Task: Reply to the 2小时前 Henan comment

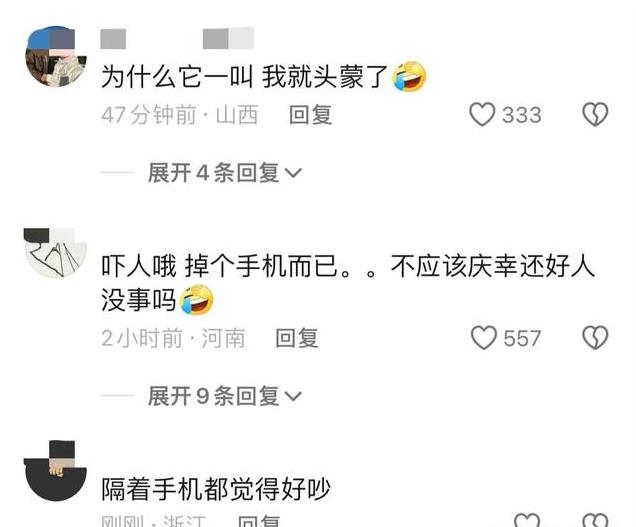Action: point(297,338)
